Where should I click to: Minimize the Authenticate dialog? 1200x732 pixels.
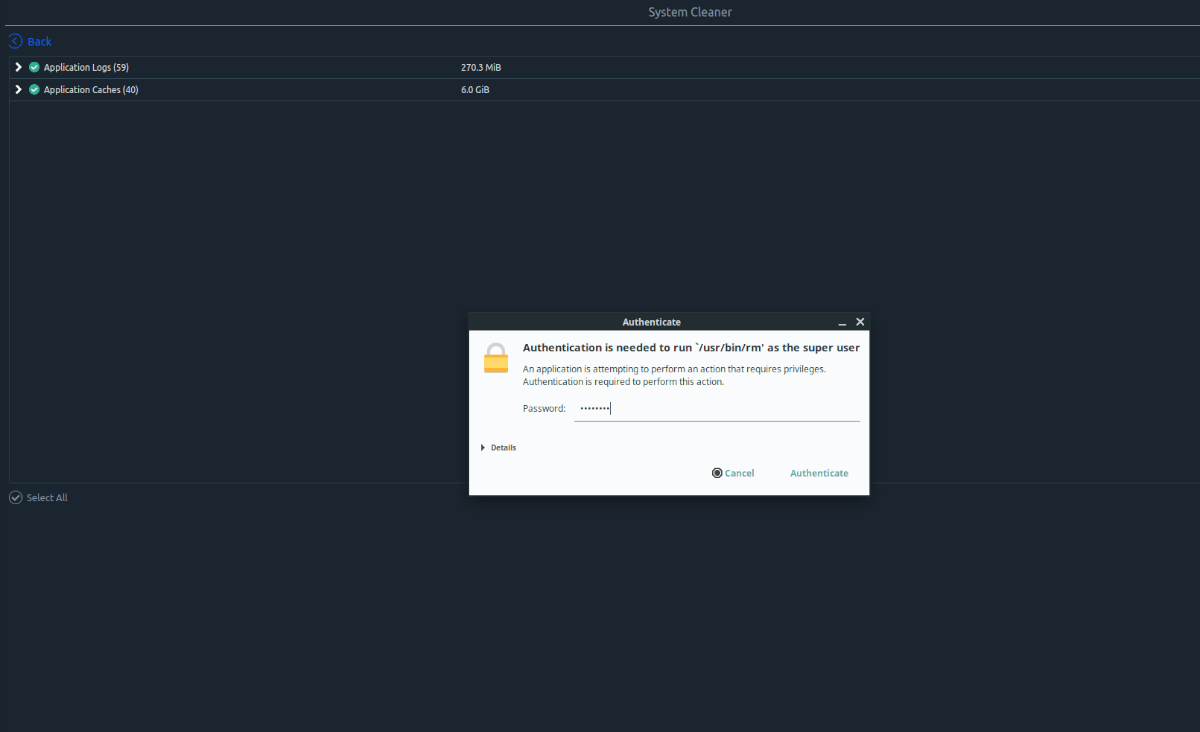coord(842,322)
